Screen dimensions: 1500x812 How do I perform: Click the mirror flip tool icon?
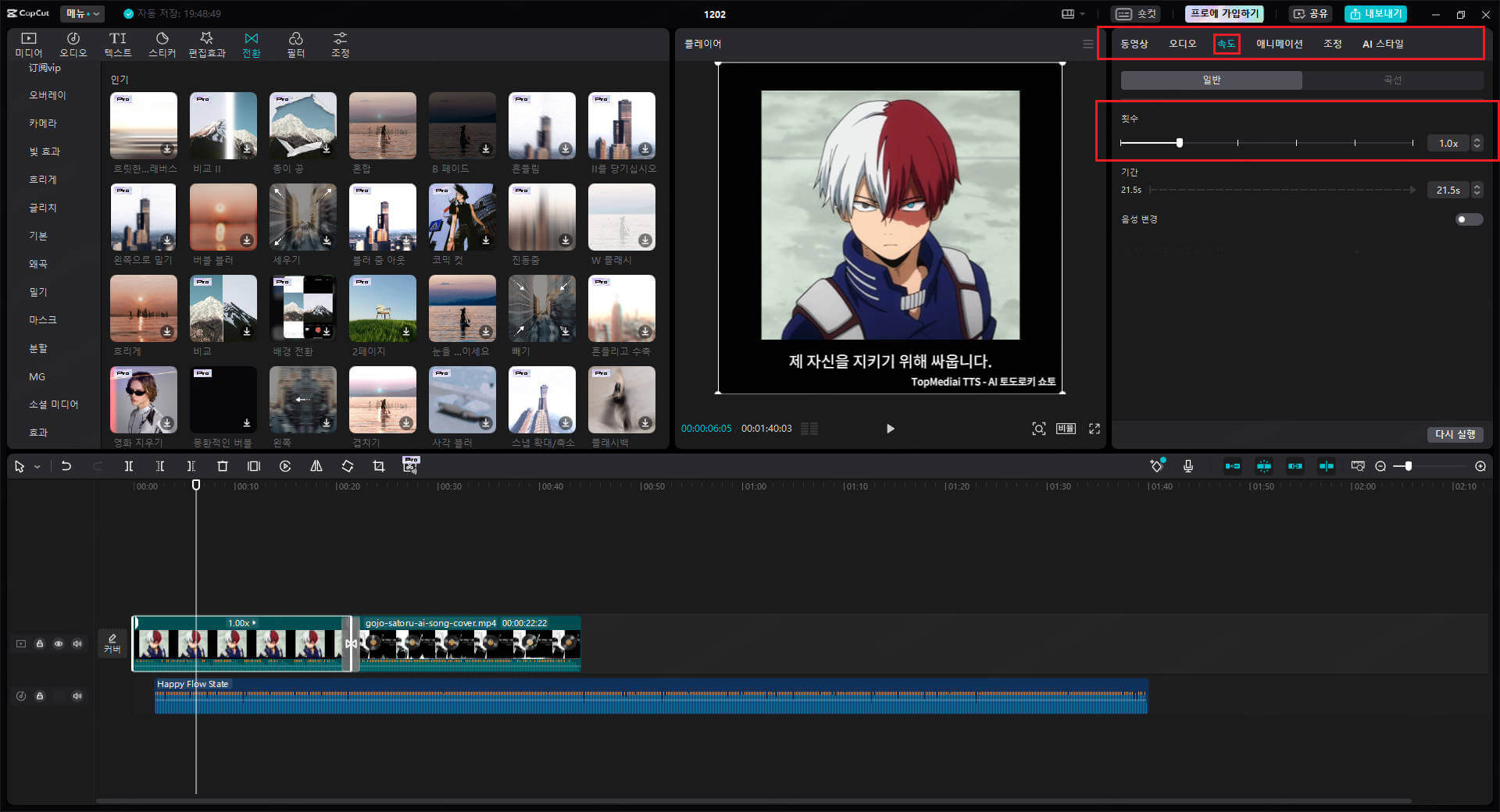pyautogui.click(x=316, y=466)
